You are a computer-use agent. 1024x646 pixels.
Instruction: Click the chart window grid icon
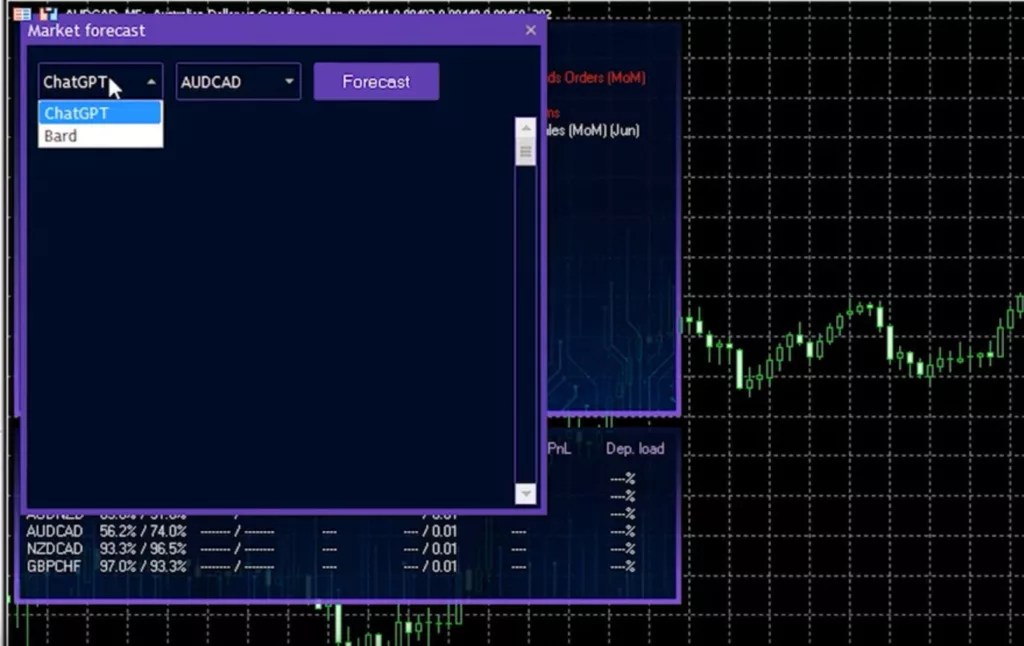coord(22,13)
